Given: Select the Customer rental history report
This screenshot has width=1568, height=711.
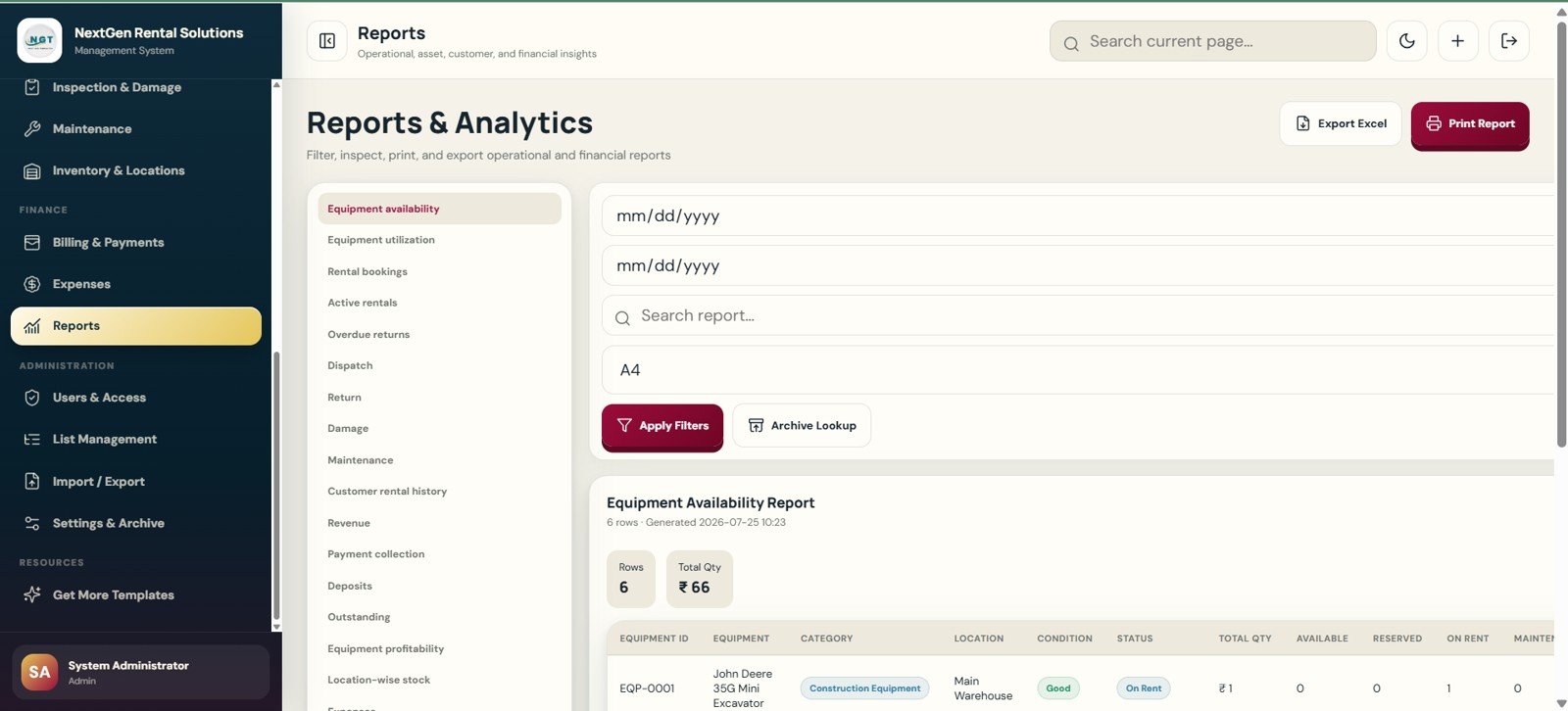Looking at the screenshot, I should [x=439, y=491].
